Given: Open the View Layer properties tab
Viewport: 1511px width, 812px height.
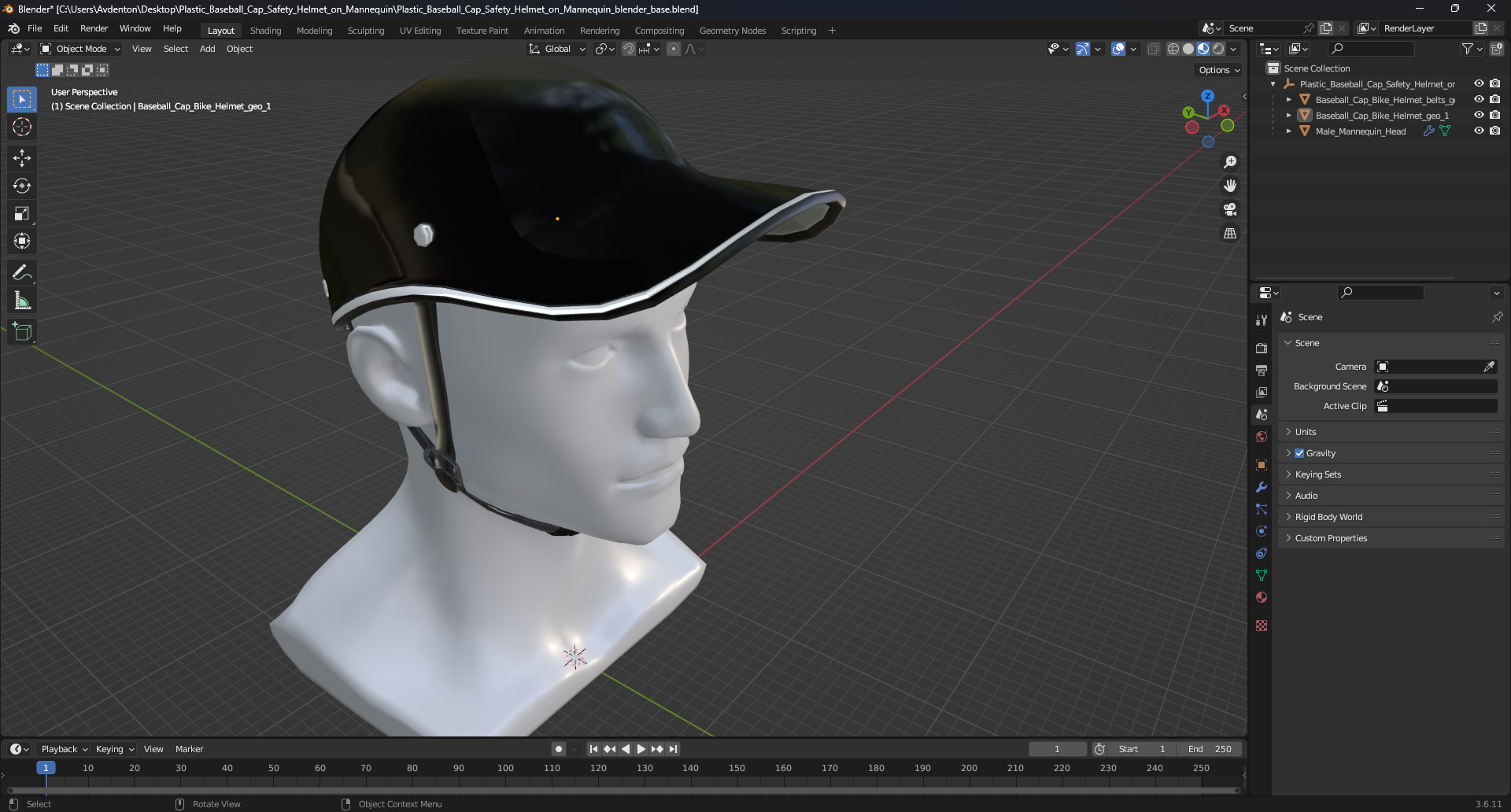Looking at the screenshot, I should click(x=1262, y=392).
